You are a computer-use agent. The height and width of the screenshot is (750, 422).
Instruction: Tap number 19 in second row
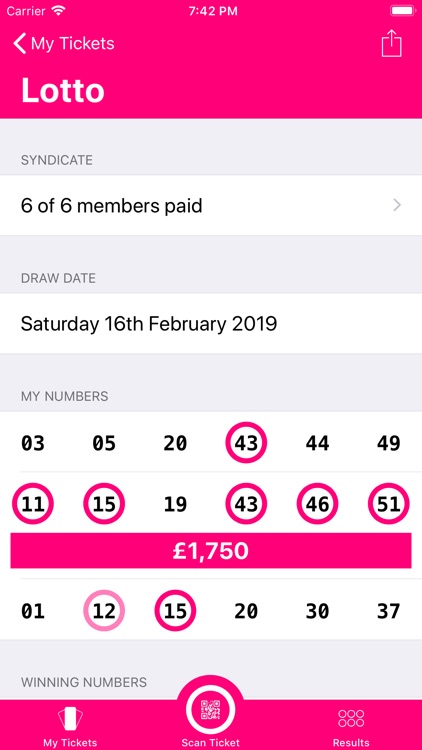pos(175,505)
